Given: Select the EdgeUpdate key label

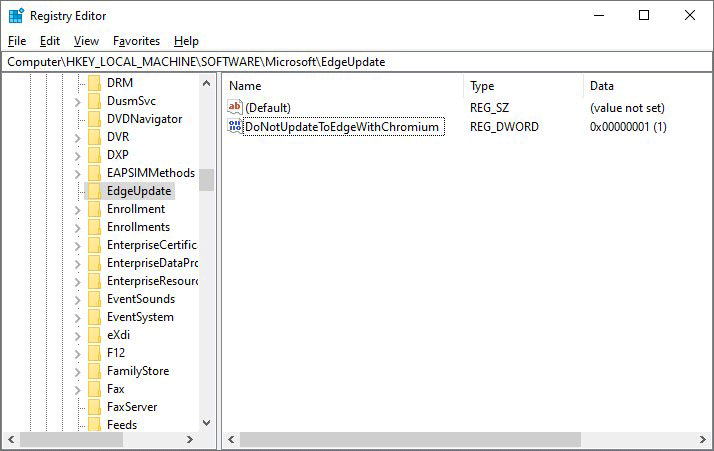Looking at the screenshot, I should click(x=139, y=191).
